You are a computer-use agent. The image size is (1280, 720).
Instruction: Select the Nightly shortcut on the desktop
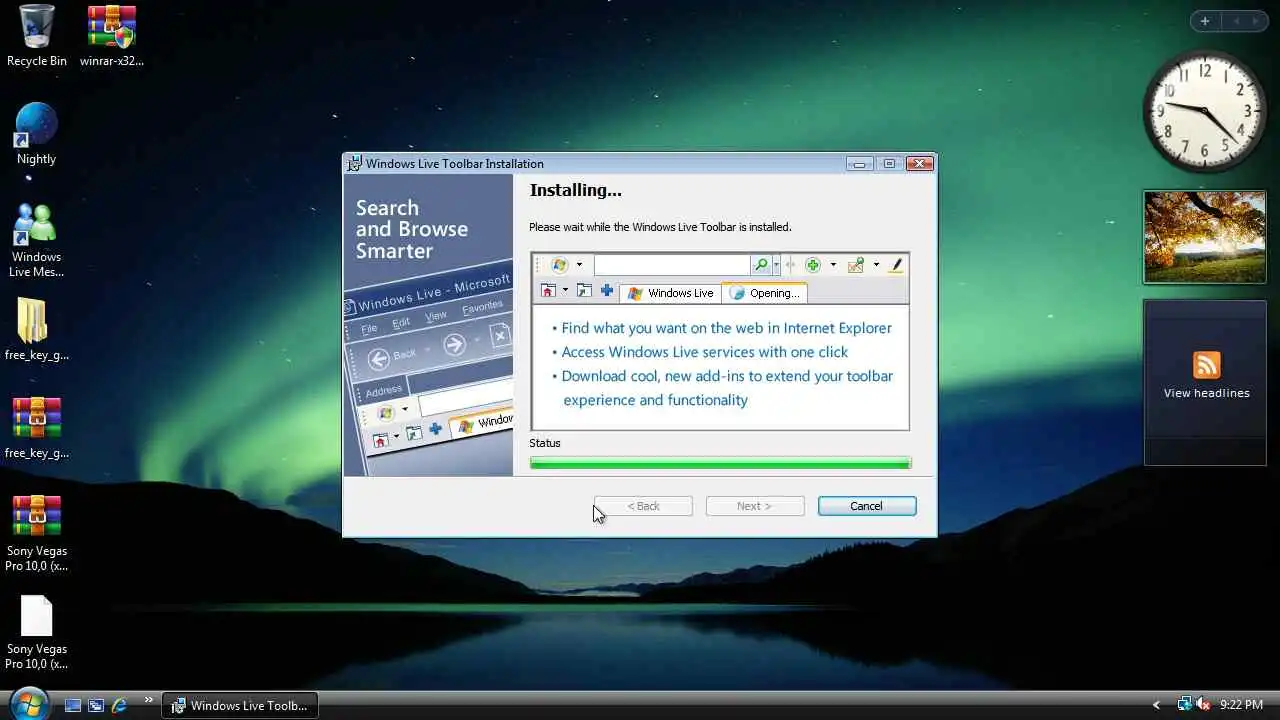(x=36, y=134)
